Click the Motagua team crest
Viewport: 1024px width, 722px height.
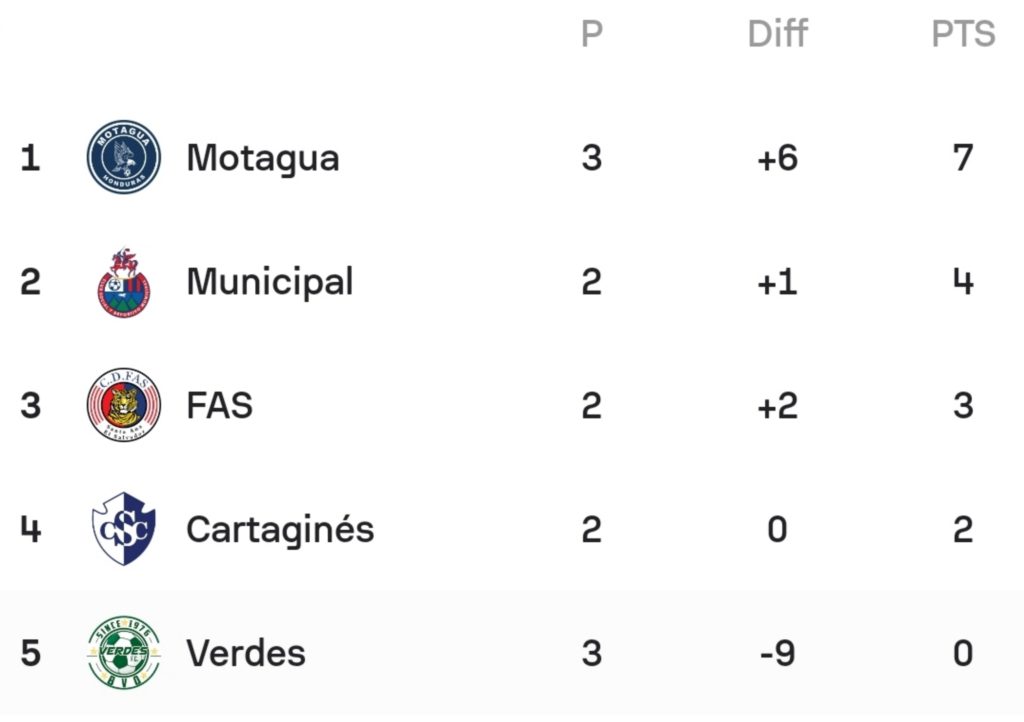[123, 157]
